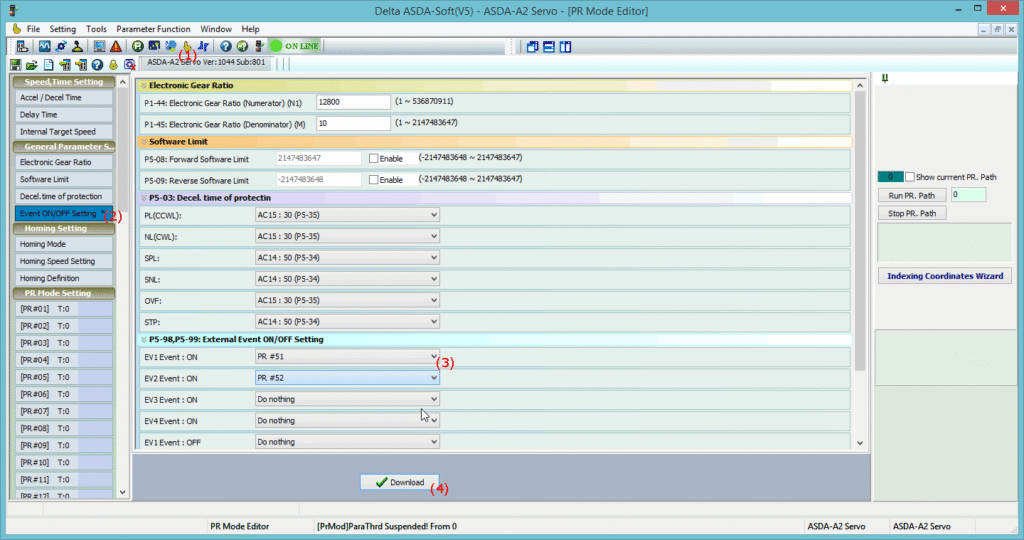
Task: Click the tile windows horizontally icon
Action: pos(549,46)
